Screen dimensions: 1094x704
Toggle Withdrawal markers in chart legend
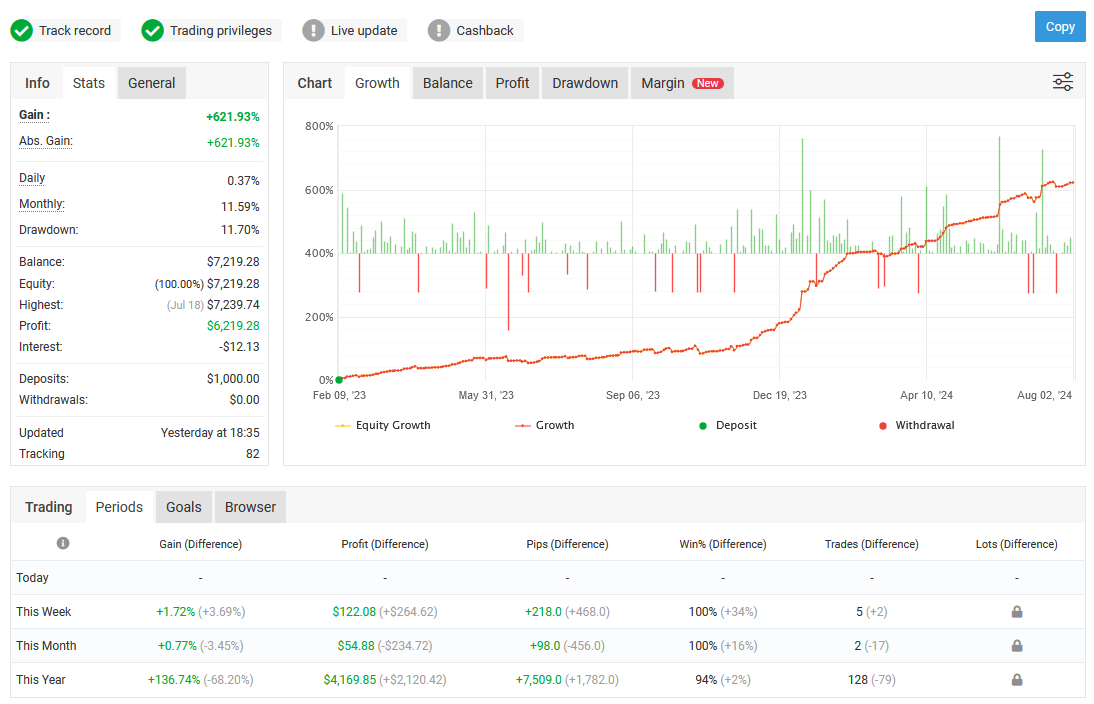(x=916, y=425)
